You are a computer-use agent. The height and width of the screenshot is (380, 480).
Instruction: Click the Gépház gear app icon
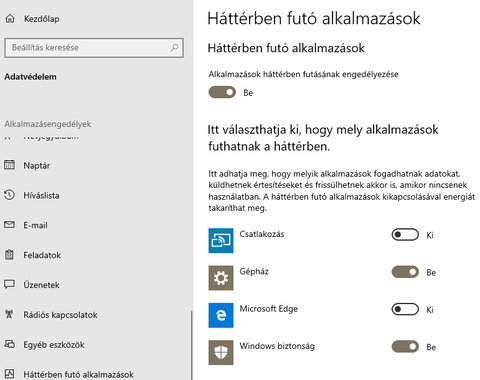[x=221, y=278]
